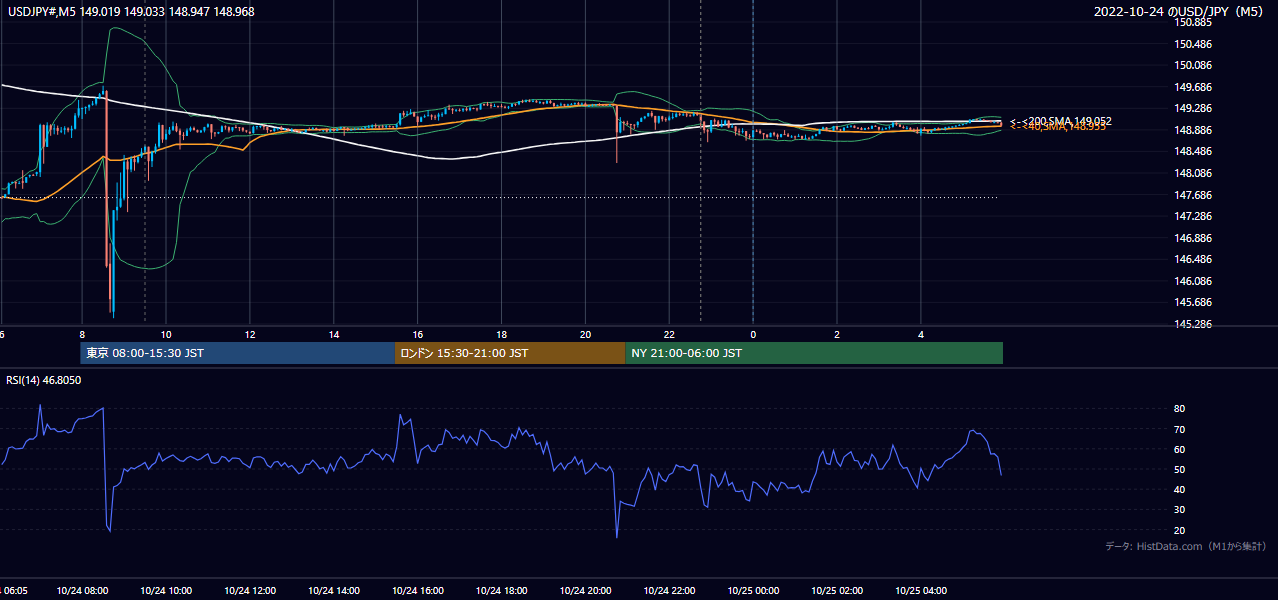Click the 200 SMA 149.052 line label

click(x=1061, y=121)
